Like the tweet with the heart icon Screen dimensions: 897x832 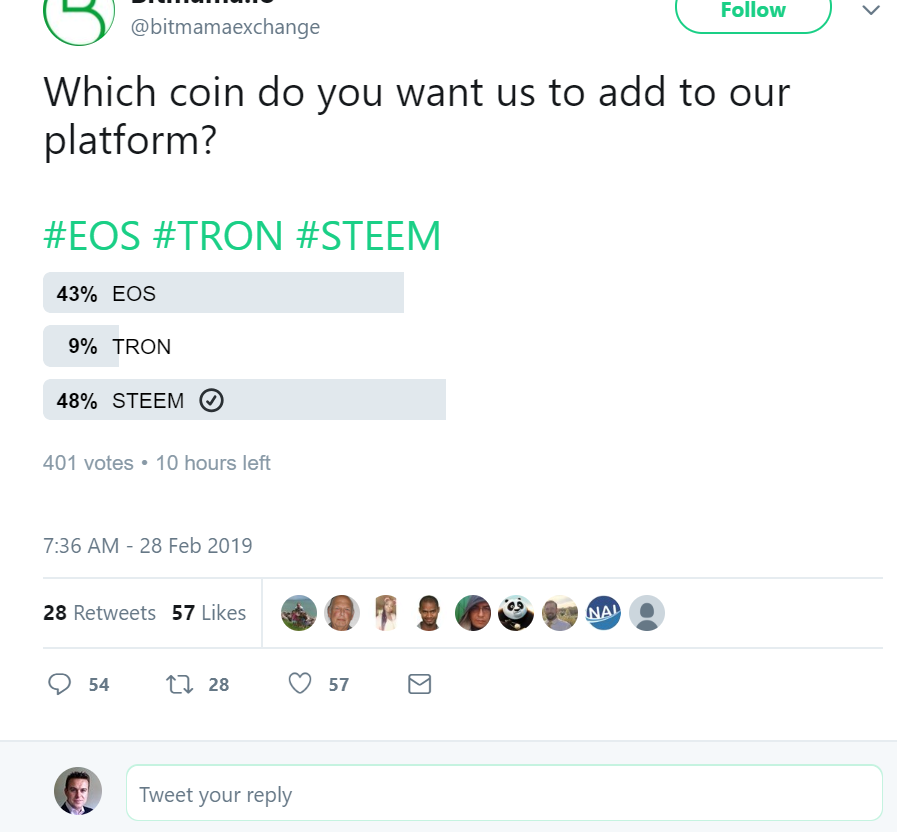click(300, 684)
